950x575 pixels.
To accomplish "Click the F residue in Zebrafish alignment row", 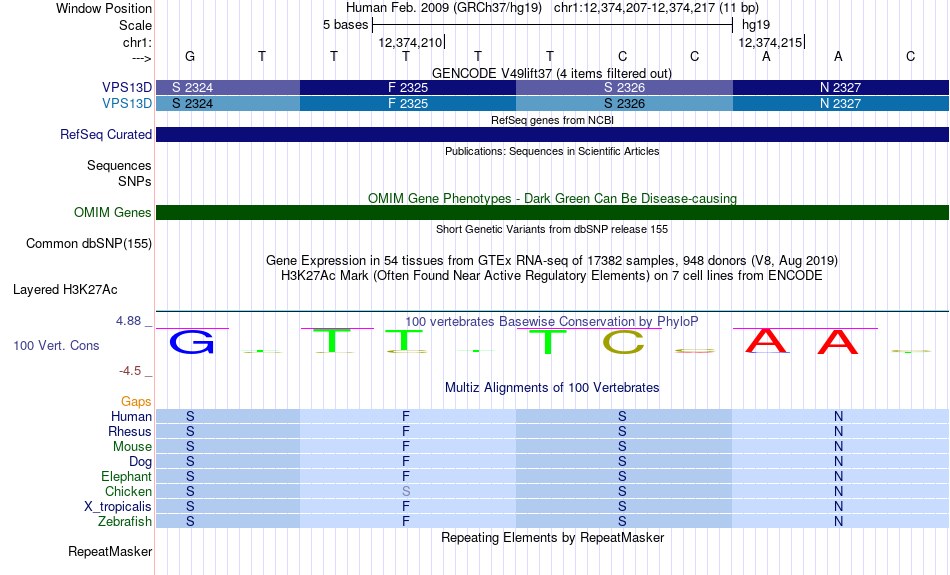I will (x=406, y=521).
